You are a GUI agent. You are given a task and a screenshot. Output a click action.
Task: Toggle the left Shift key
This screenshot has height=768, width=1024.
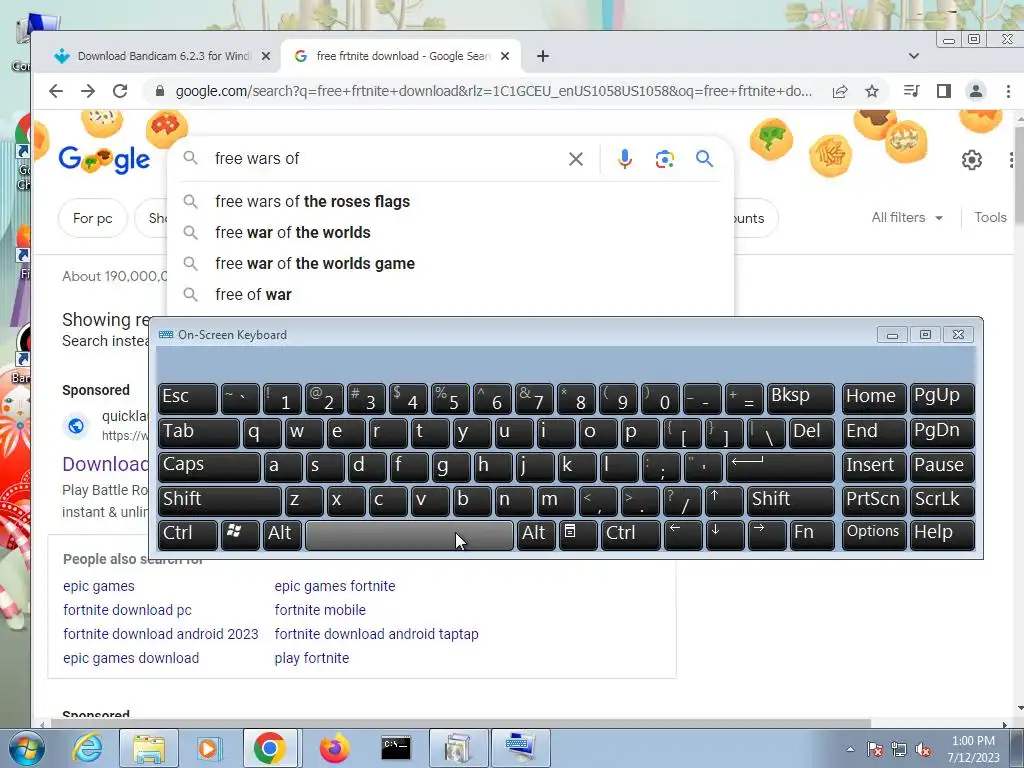click(x=219, y=500)
